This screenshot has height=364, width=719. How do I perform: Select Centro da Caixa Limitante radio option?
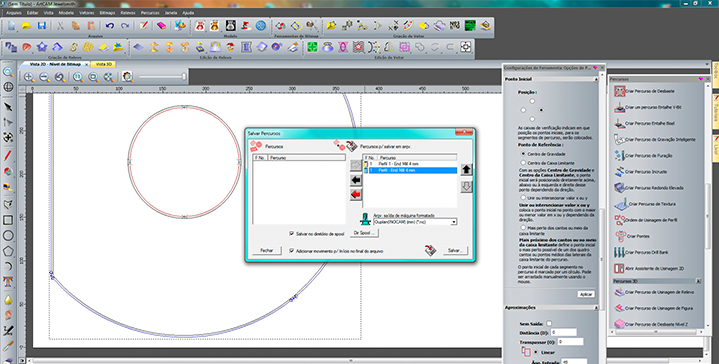point(523,163)
